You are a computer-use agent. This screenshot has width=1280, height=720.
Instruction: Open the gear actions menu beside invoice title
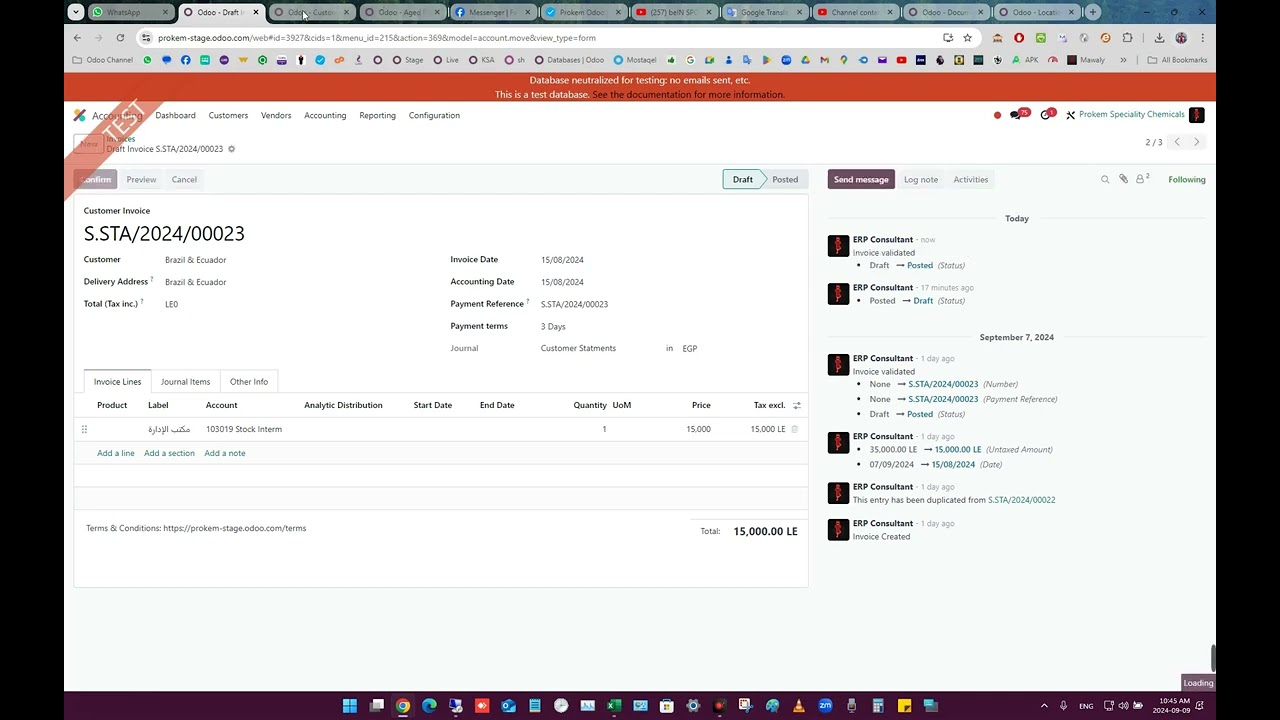coord(231,149)
